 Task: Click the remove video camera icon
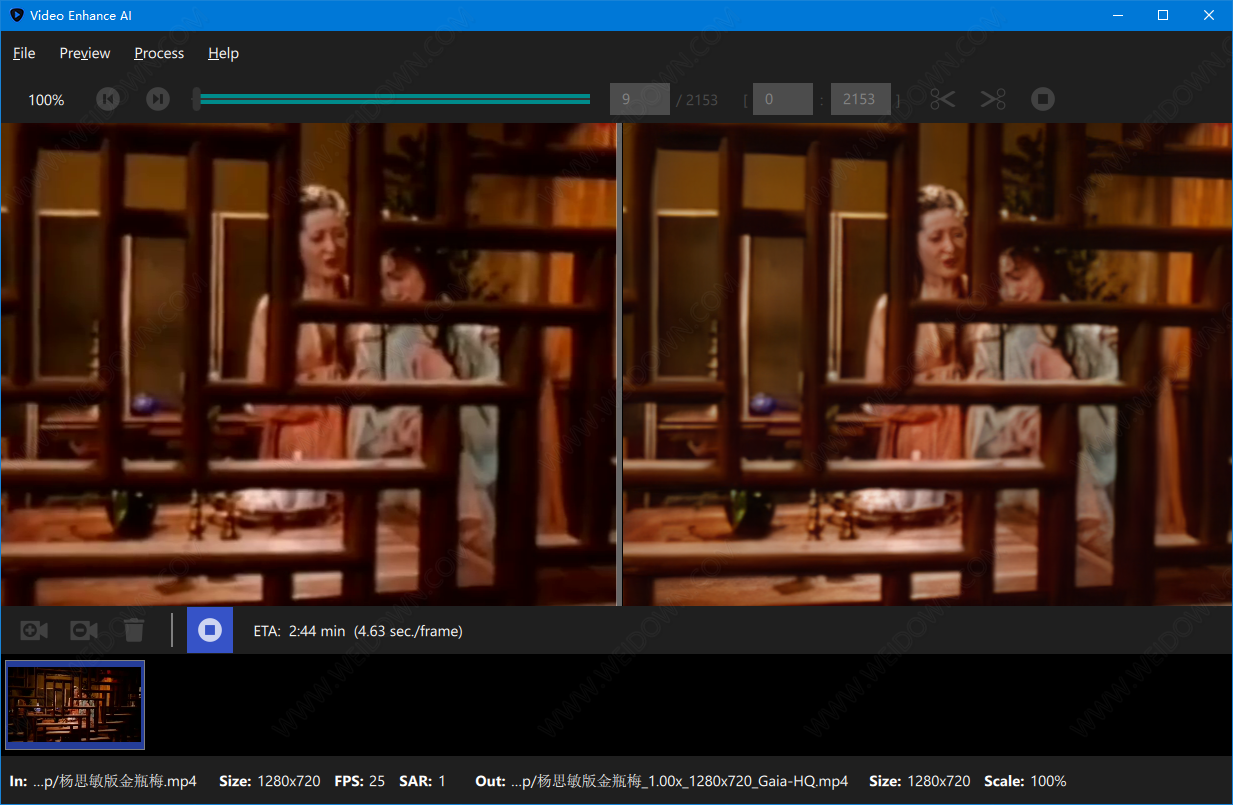(84, 630)
